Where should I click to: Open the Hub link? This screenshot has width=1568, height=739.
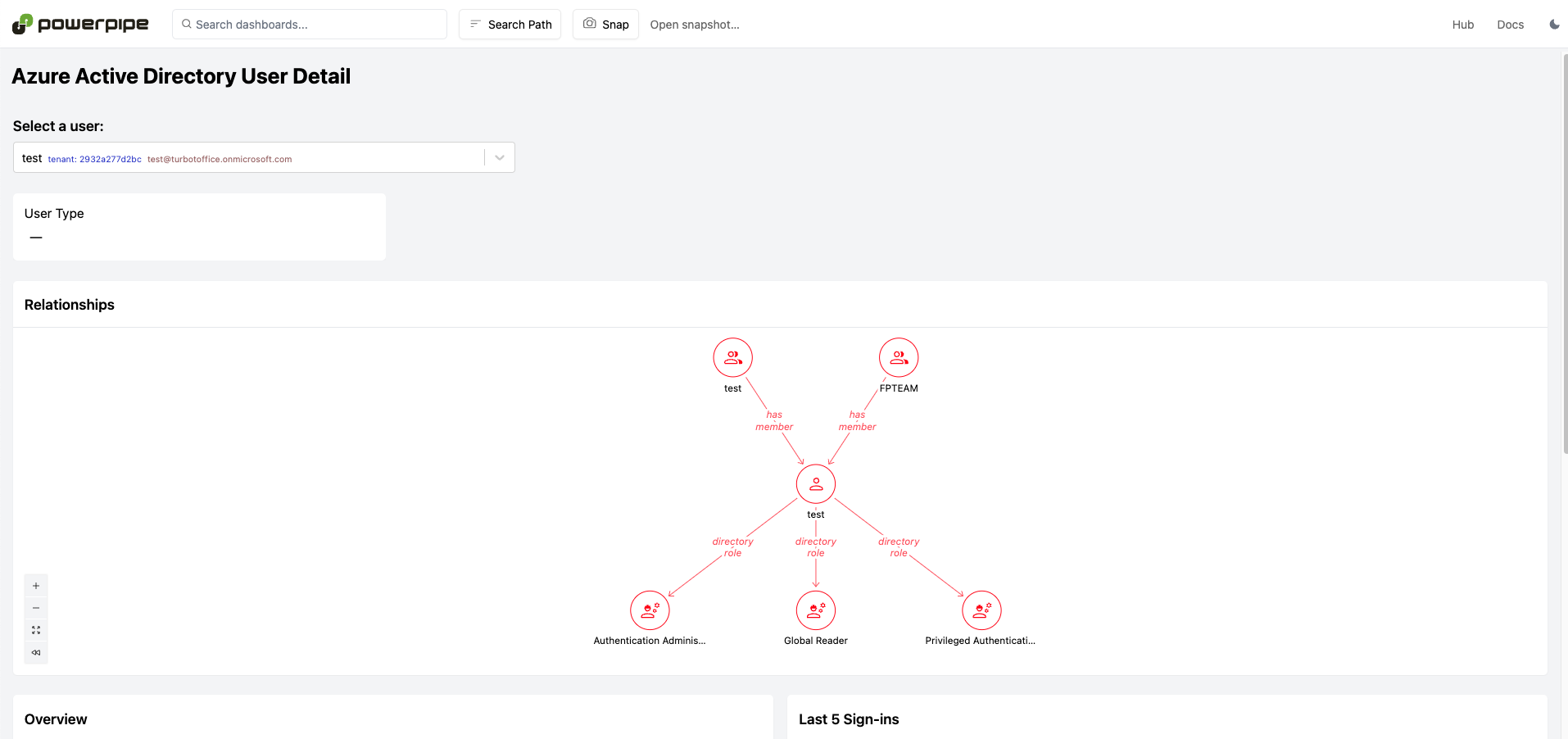[1463, 25]
